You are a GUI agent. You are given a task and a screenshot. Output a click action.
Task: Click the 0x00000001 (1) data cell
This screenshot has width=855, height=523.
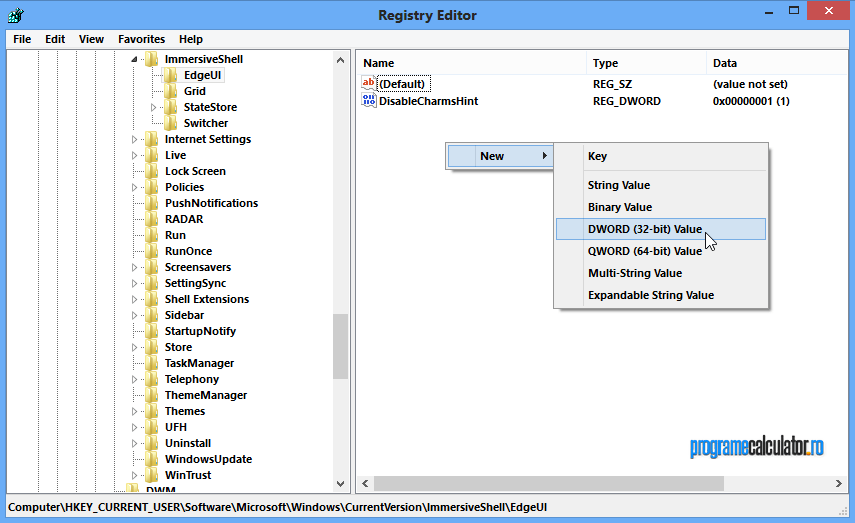(751, 101)
